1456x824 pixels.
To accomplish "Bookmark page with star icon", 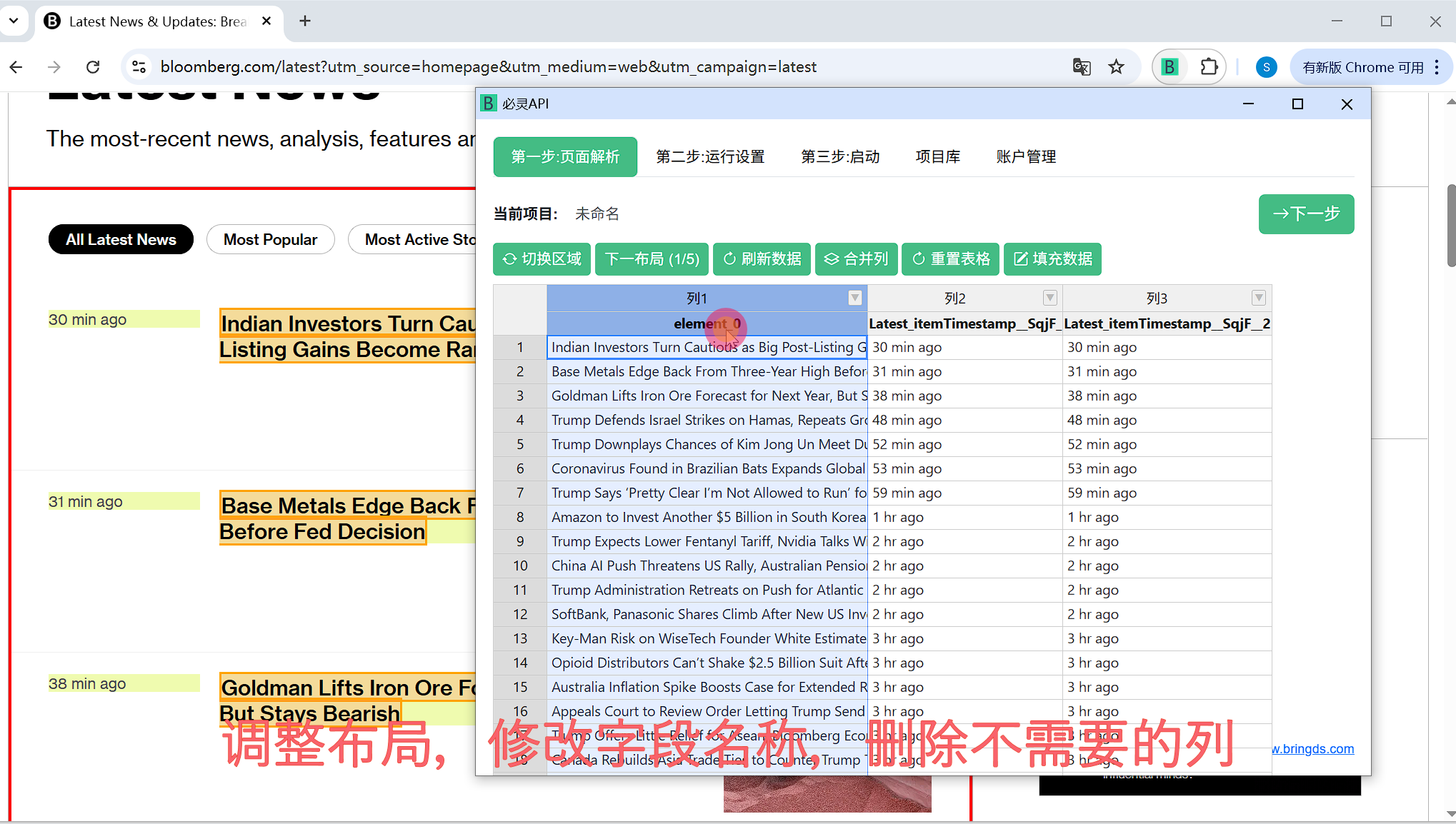I will (x=1116, y=67).
